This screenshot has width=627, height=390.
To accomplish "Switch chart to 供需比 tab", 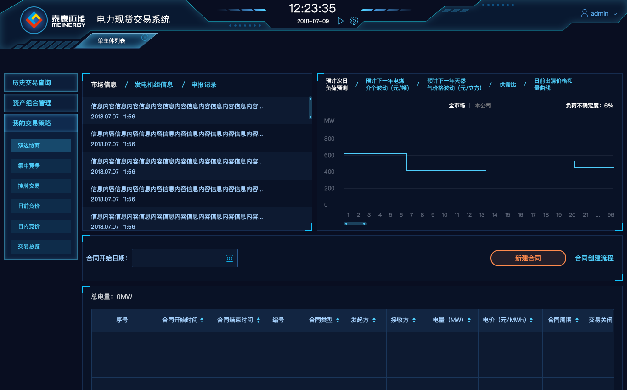I will tap(508, 84).
